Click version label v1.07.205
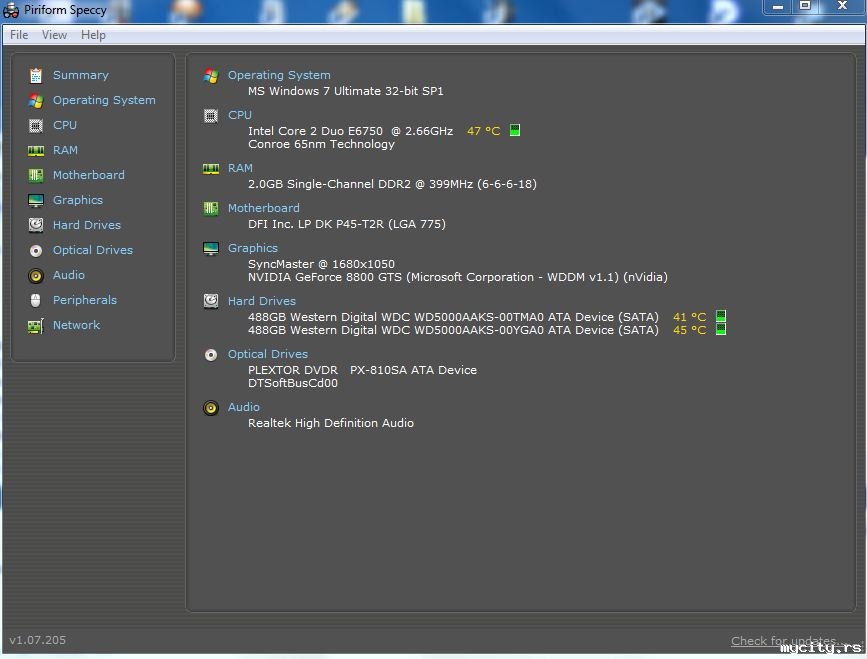 point(38,640)
